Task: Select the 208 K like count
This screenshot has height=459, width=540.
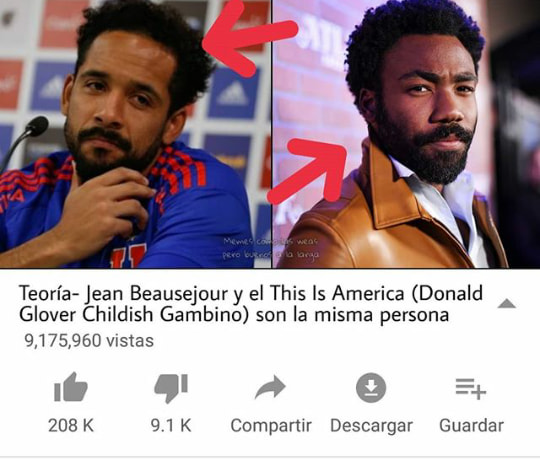Action: 71,425
